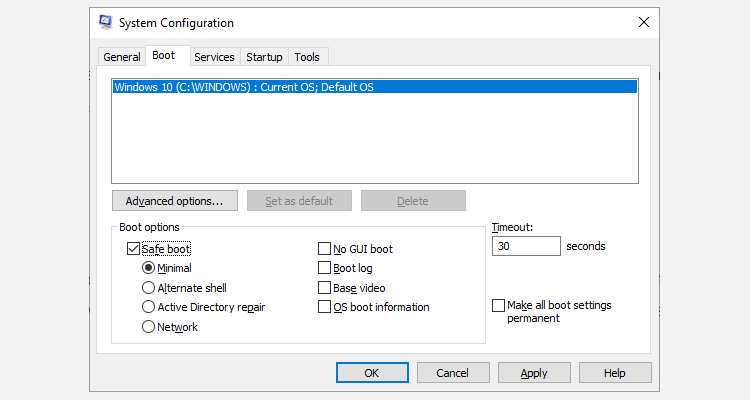Pick Active Directory repair option
The height and width of the screenshot is (400, 750).
coord(149,307)
